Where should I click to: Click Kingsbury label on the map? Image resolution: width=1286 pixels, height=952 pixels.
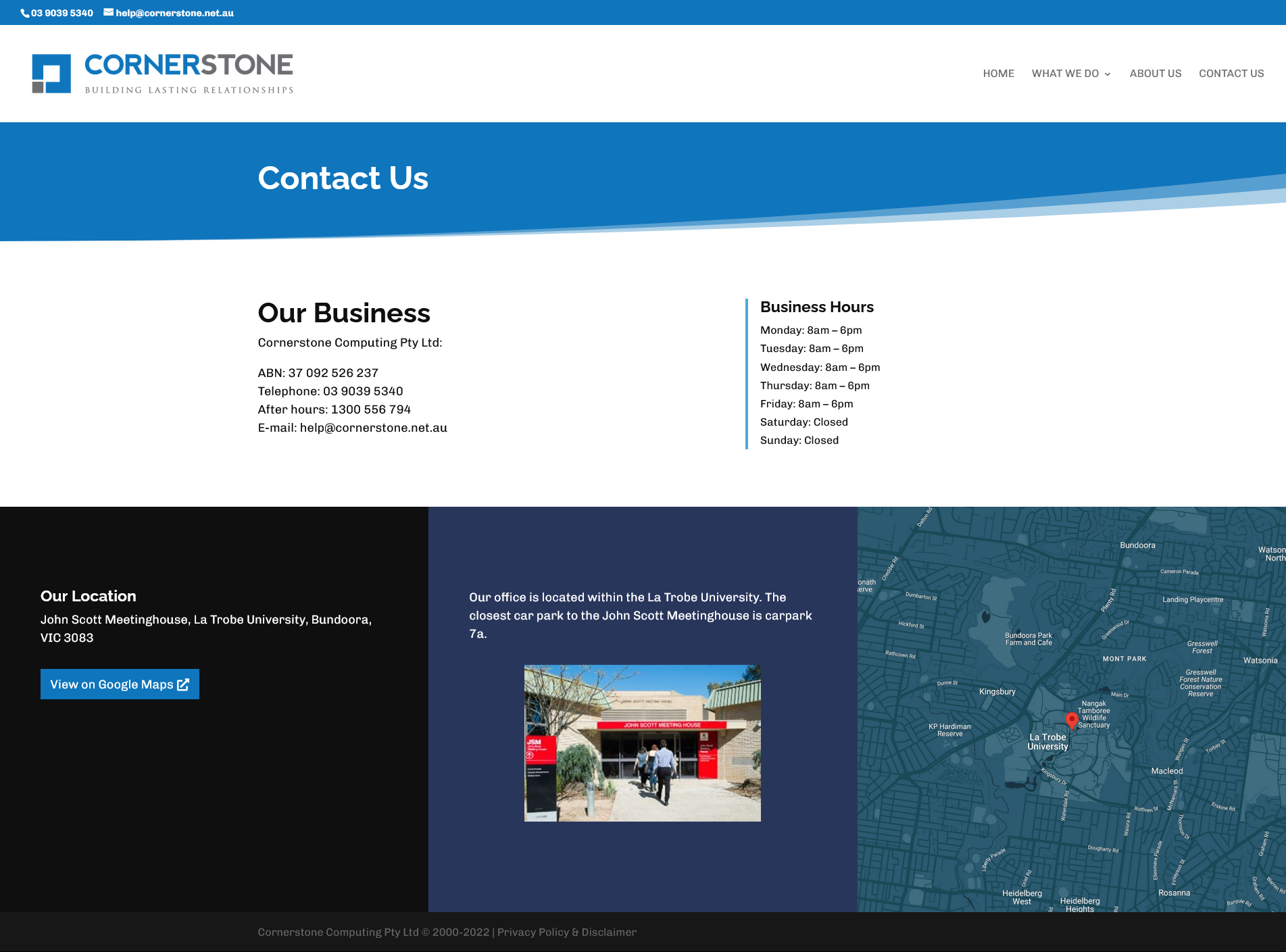tap(997, 692)
